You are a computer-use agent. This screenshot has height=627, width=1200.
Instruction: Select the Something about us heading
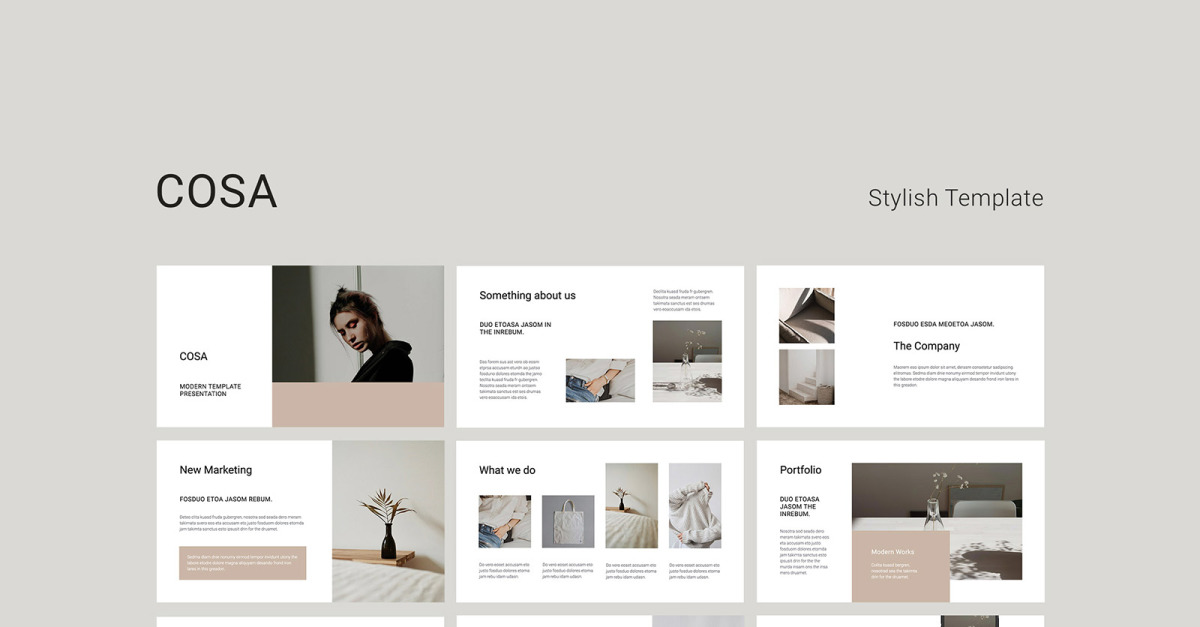[x=527, y=295]
